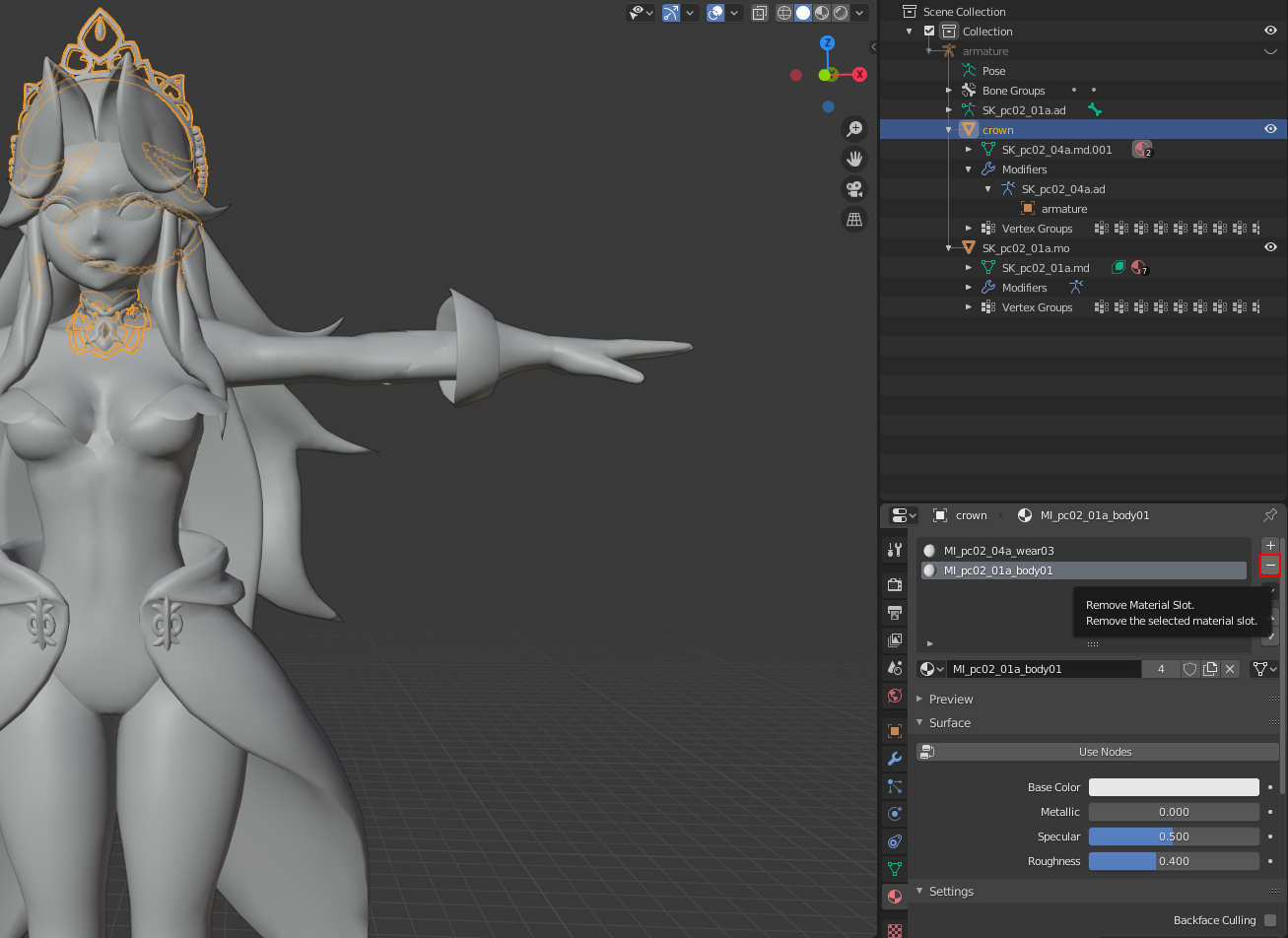Image resolution: width=1288 pixels, height=938 pixels.
Task: Hide the crown object in viewport
Action: click(1271, 129)
